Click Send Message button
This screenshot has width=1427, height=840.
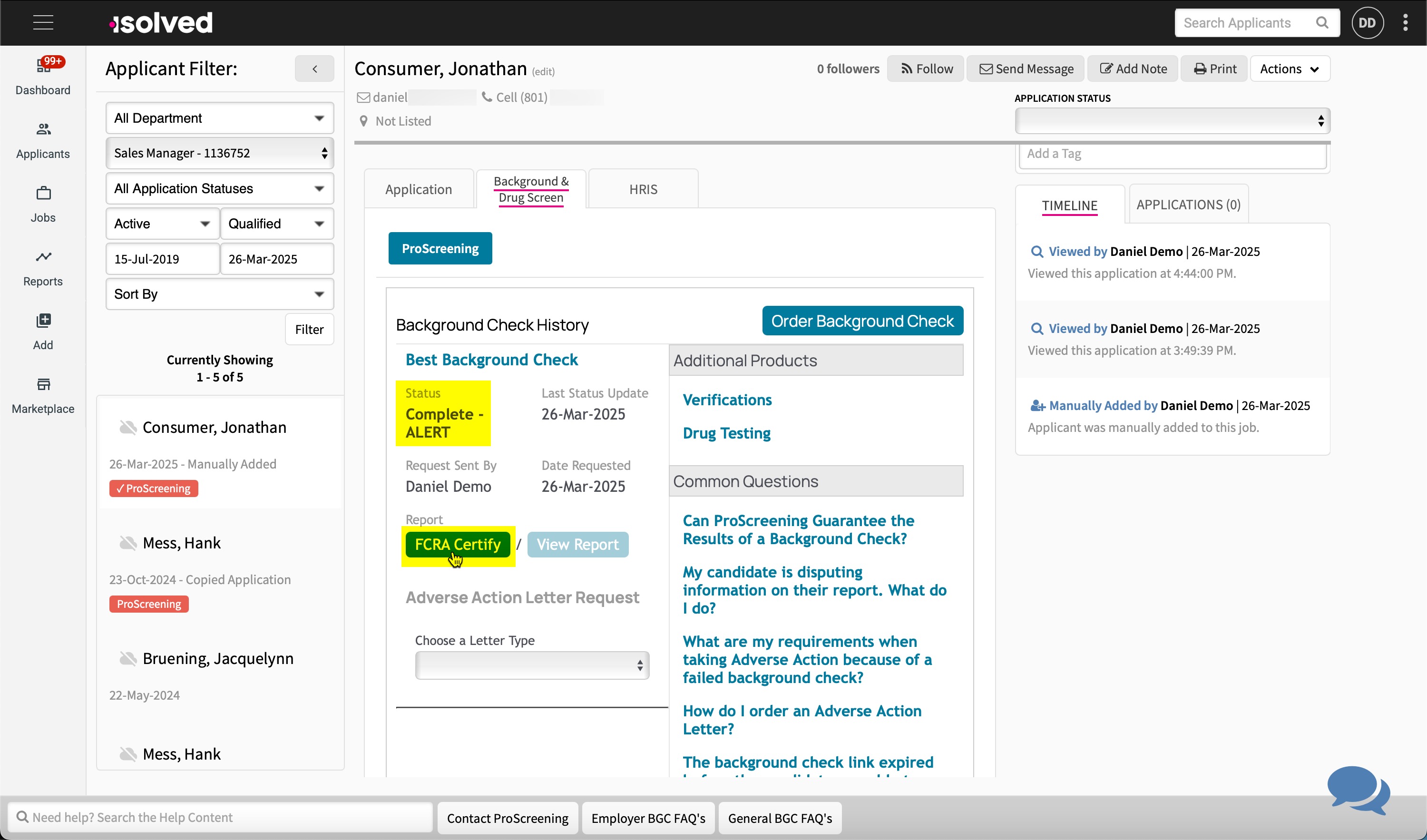[x=1026, y=69]
